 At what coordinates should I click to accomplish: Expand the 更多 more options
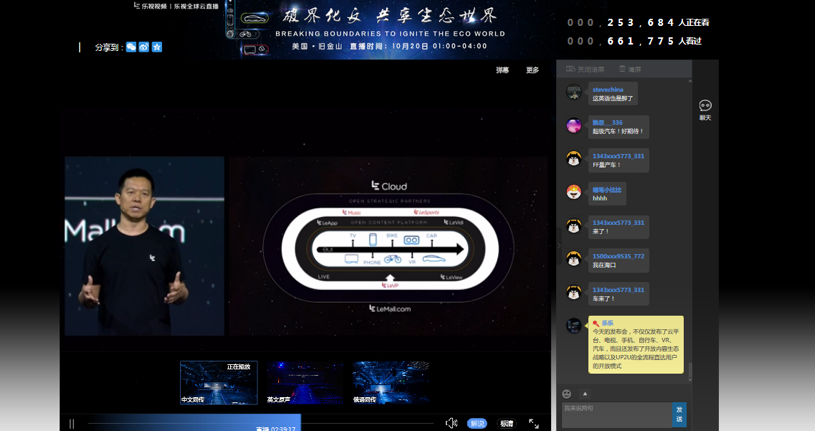(x=532, y=71)
